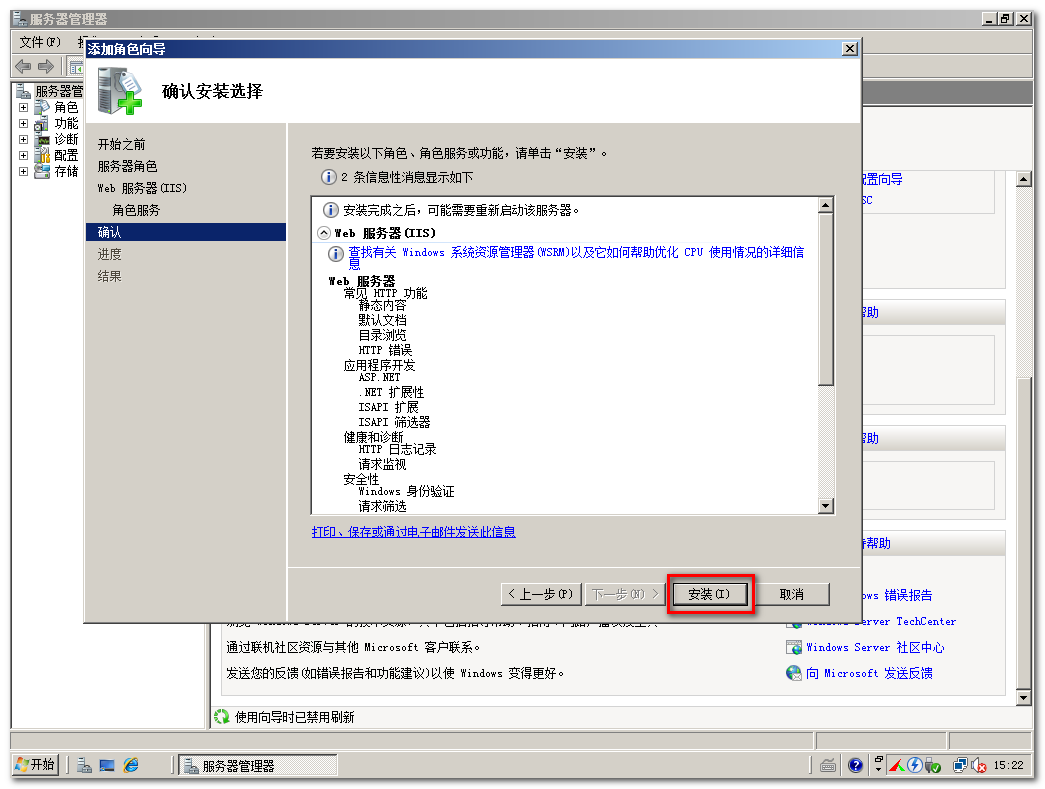
Task: Click the globe icon beside 向 Microsoft 发送反馈
Action: (x=794, y=673)
